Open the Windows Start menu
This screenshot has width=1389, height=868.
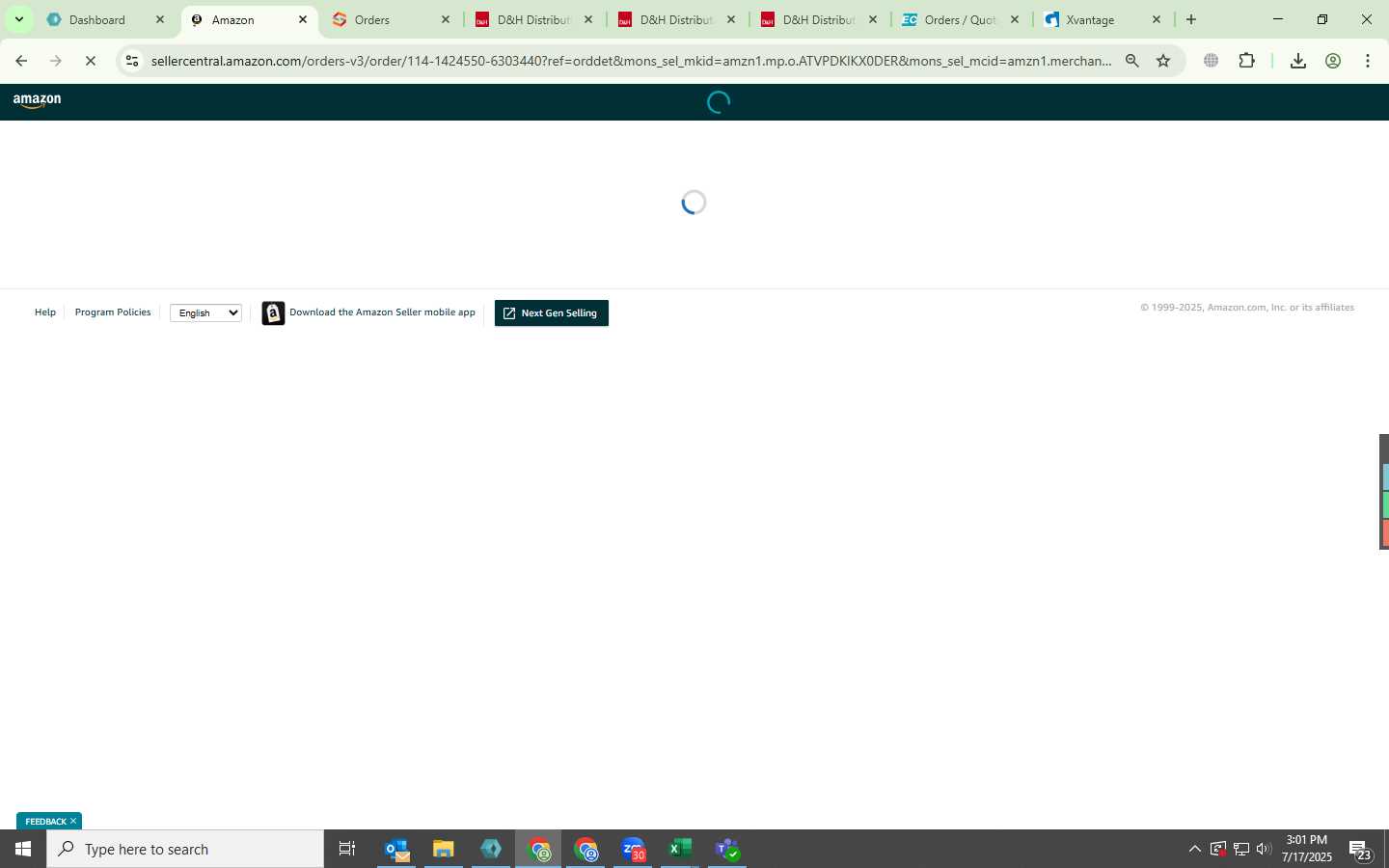[x=23, y=849]
